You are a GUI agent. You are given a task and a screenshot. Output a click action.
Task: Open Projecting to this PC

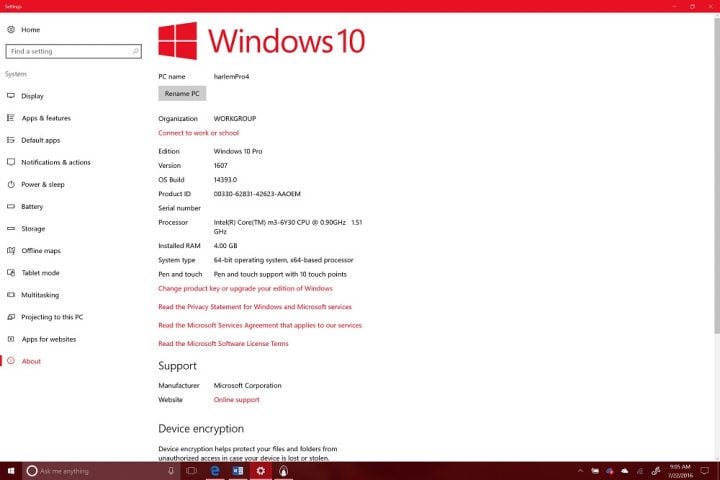(52, 316)
